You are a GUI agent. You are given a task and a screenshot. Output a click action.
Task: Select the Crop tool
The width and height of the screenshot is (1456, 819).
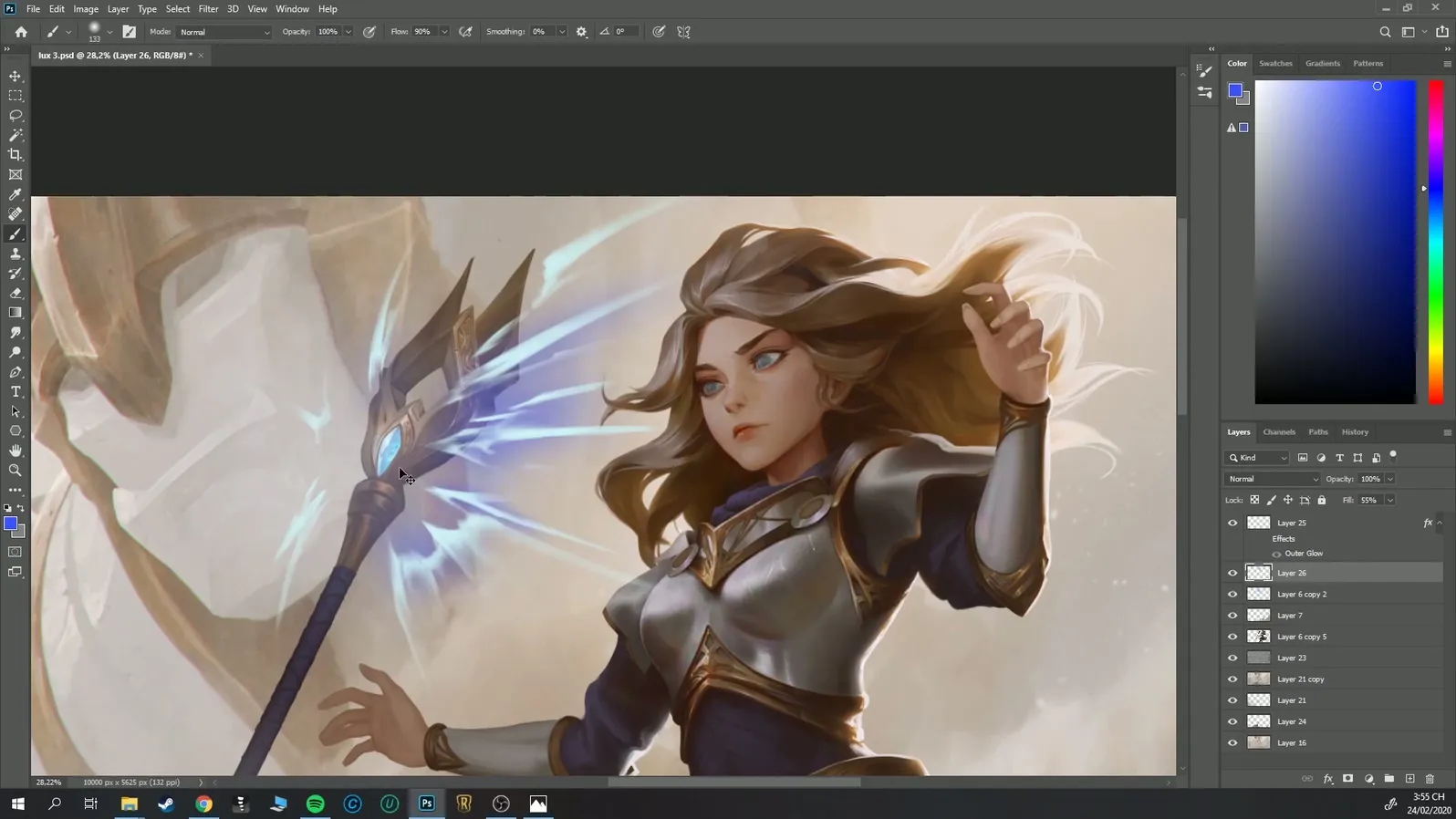coord(16,155)
